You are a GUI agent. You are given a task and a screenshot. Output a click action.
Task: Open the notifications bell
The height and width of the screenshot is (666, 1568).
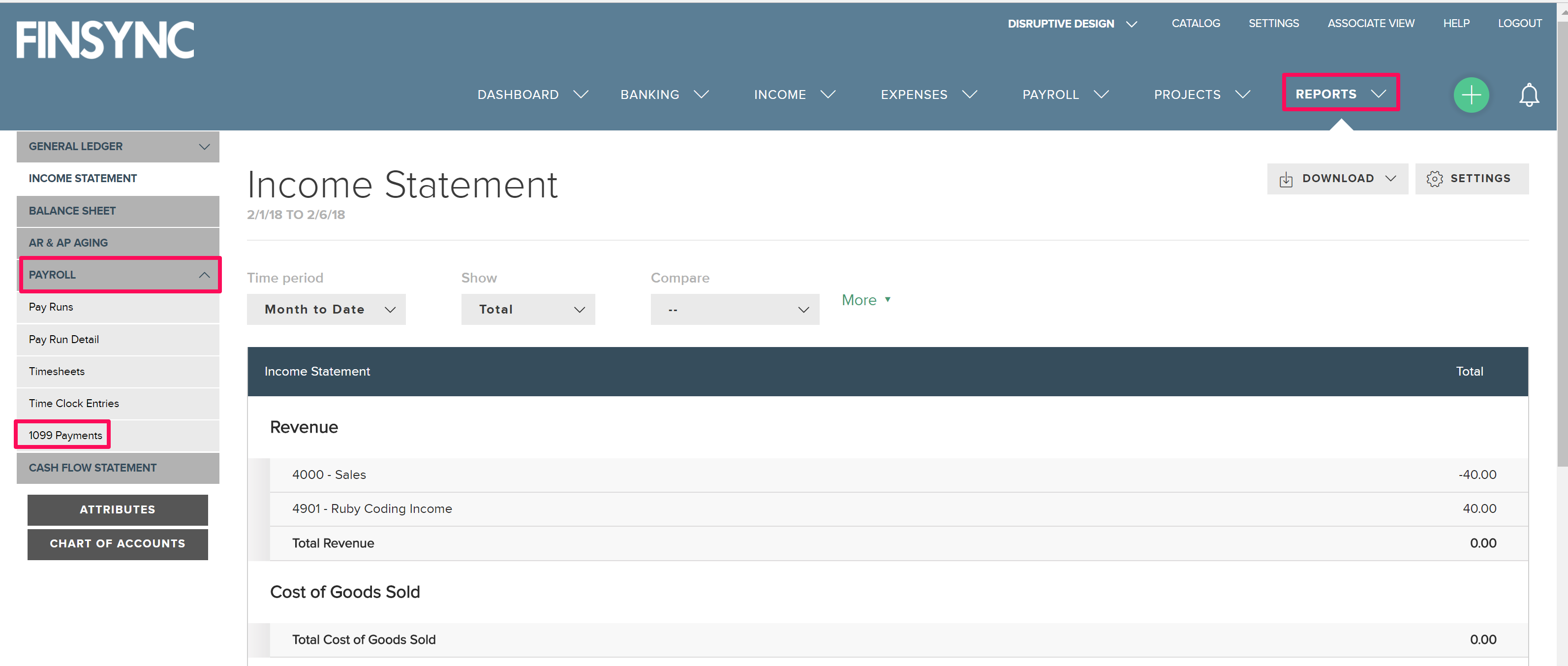click(x=1529, y=95)
